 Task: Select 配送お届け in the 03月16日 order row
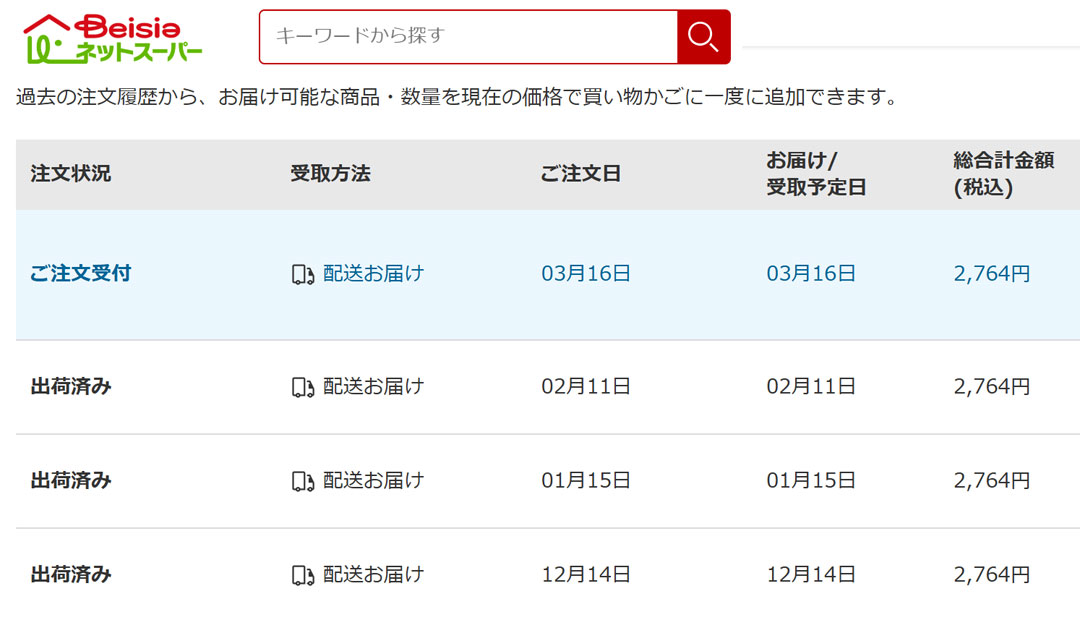373,274
